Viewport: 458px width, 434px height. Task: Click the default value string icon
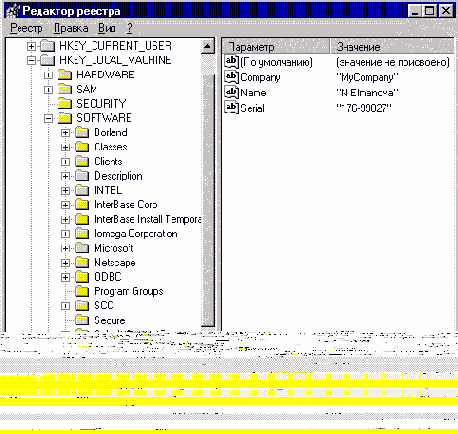[232, 62]
